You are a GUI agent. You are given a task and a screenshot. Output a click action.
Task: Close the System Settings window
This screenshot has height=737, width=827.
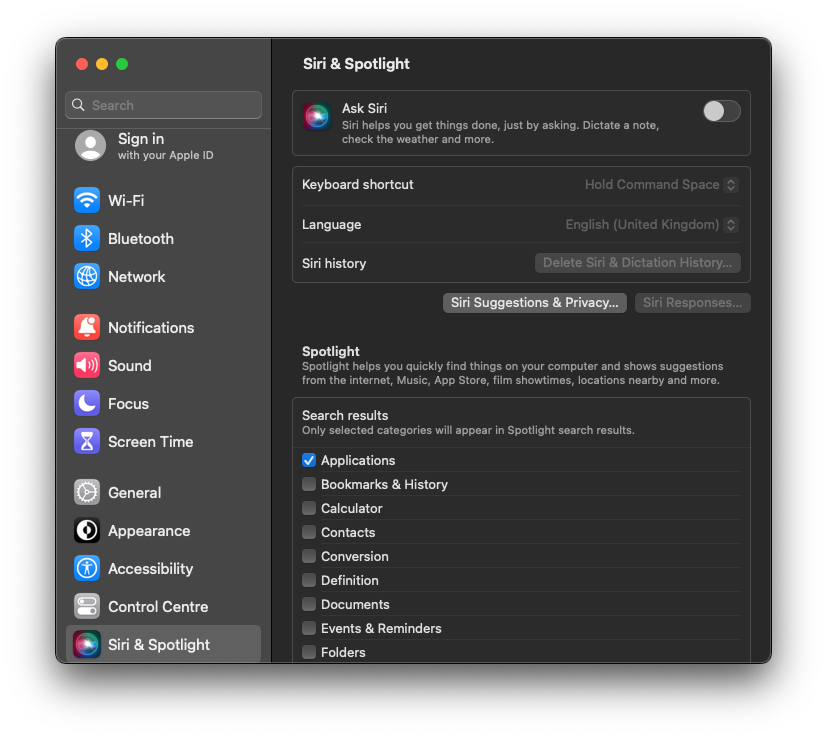(x=82, y=64)
